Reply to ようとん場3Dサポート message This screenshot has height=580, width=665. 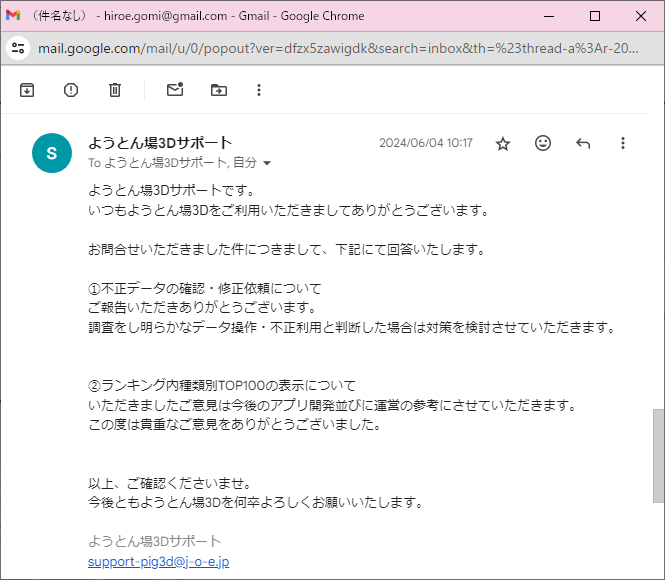coord(583,143)
